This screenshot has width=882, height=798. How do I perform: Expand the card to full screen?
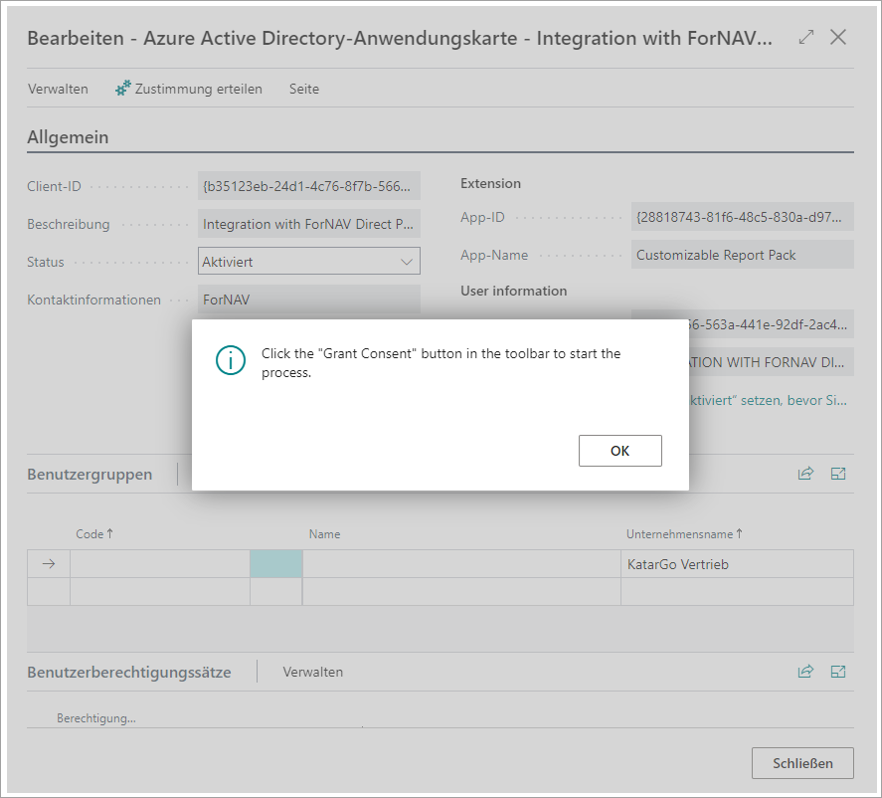806,37
